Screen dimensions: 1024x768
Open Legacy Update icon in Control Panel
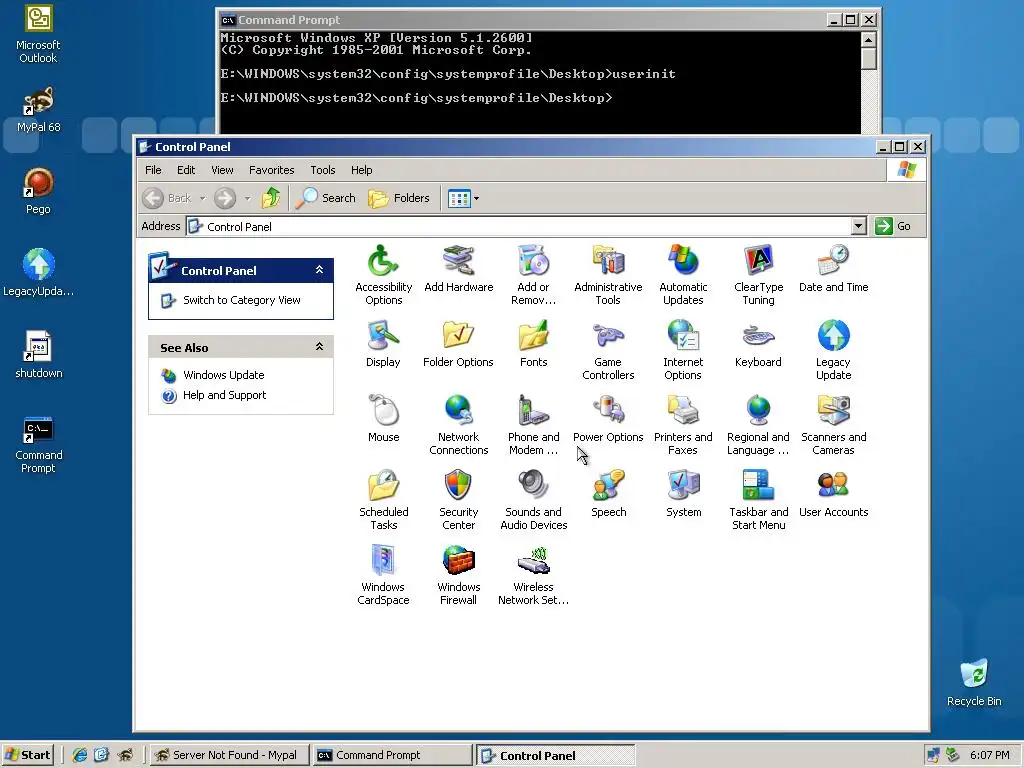pos(833,349)
